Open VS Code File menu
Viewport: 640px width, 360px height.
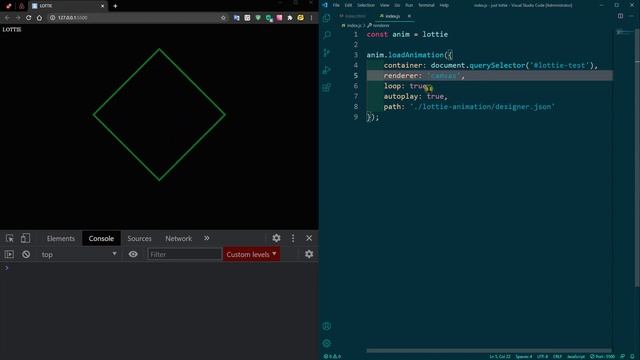[x=336, y=5]
